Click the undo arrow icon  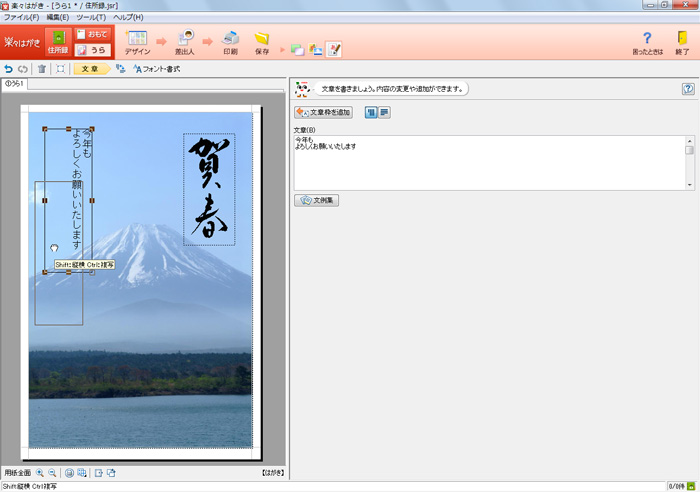point(9,69)
